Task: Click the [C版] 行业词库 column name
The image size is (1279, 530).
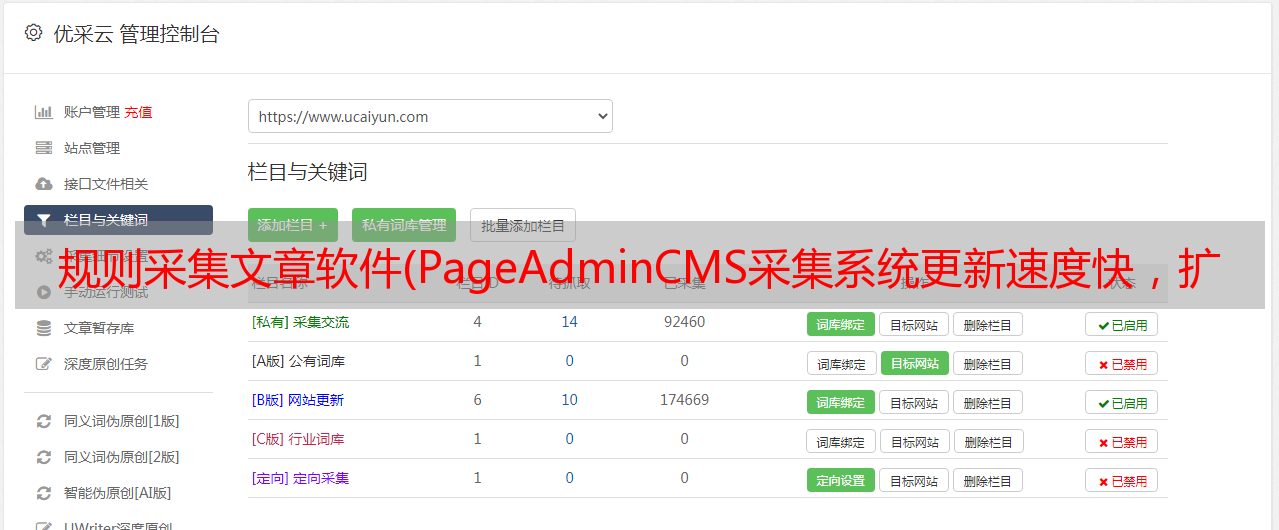Action: point(298,439)
